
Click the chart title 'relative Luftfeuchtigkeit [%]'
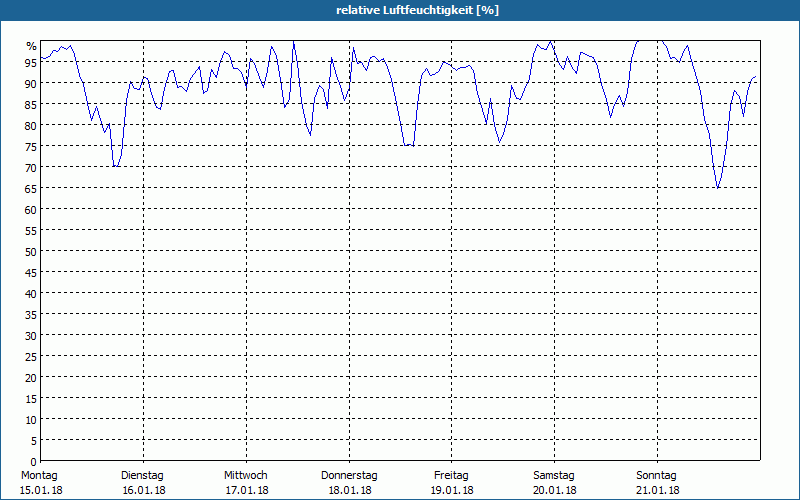(x=417, y=10)
